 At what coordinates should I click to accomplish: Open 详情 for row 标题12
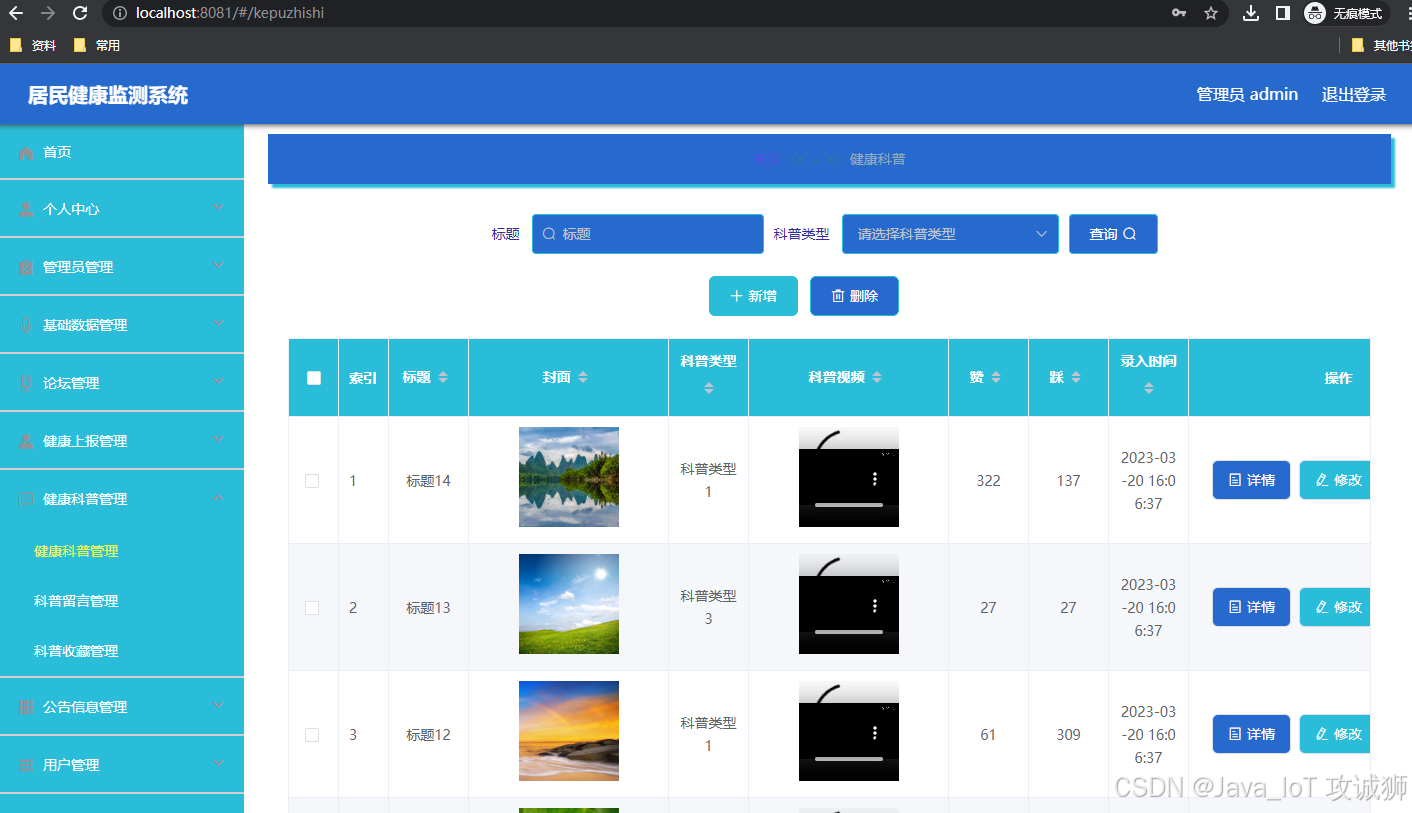[1251, 734]
